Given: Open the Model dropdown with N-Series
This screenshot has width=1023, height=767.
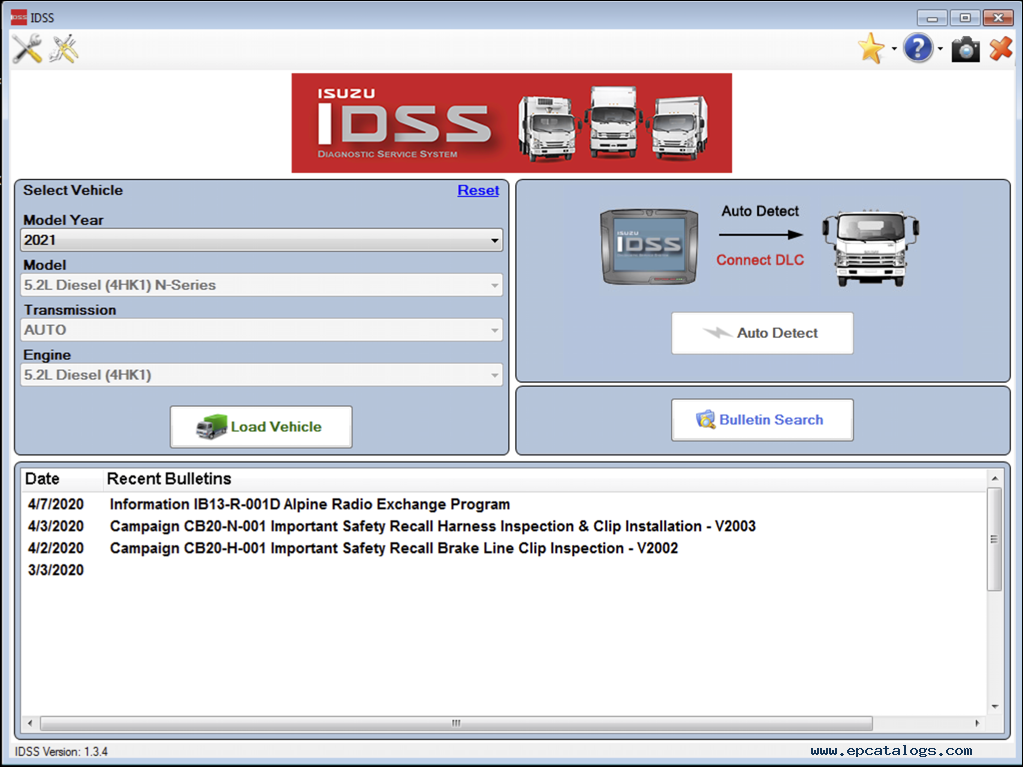Looking at the screenshot, I should point(262,285).
